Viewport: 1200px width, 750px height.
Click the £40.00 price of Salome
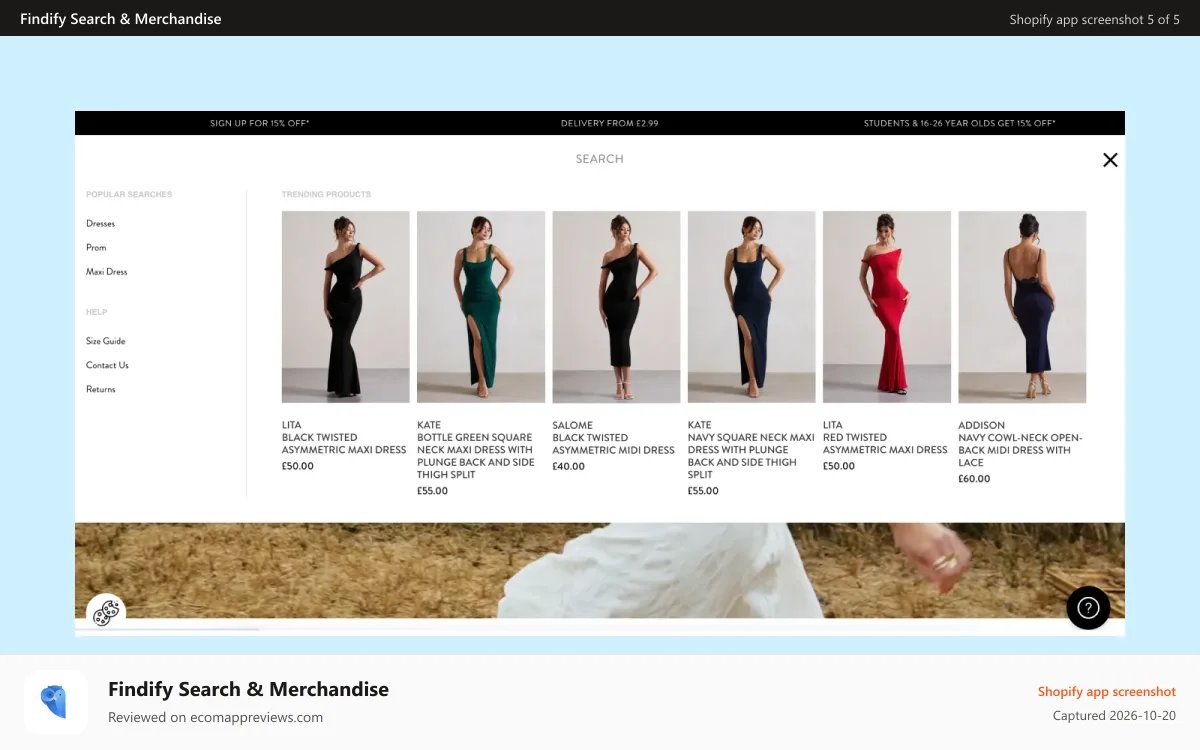click(x=569, y=466)
